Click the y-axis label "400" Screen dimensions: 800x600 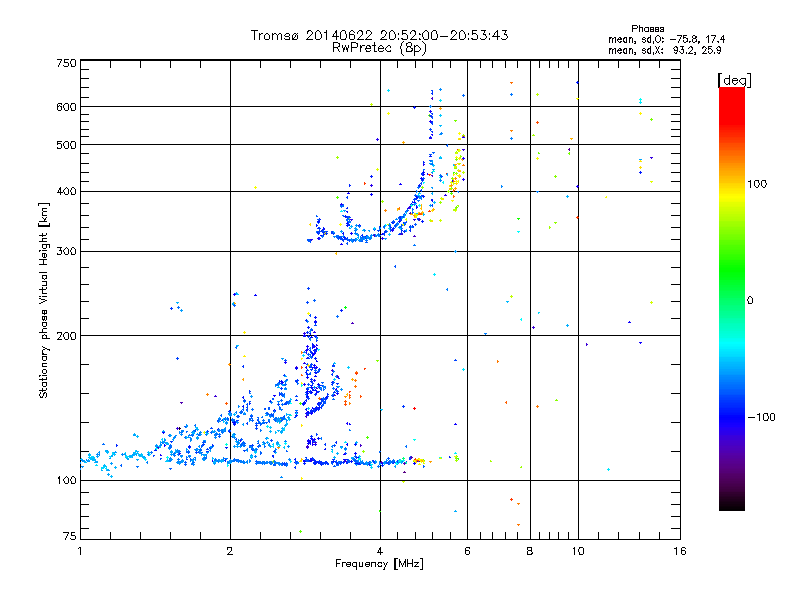click(66, 191)
